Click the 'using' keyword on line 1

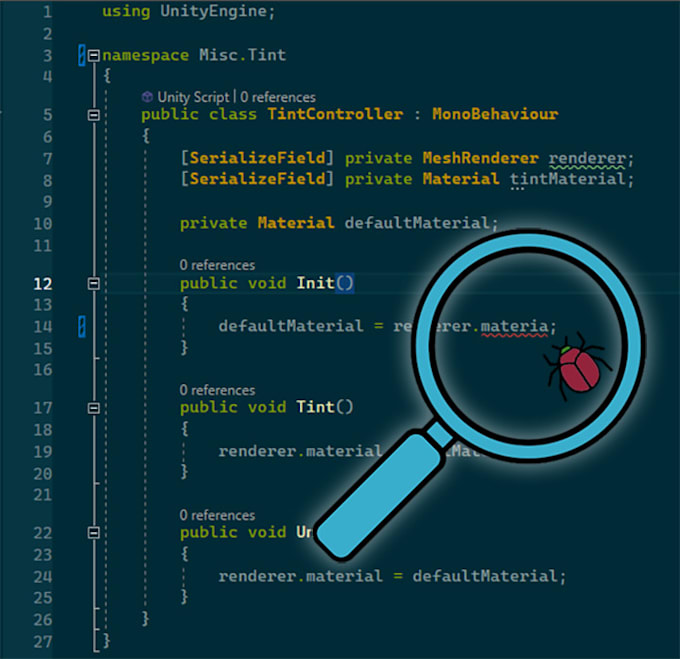(x=126, y=11)
